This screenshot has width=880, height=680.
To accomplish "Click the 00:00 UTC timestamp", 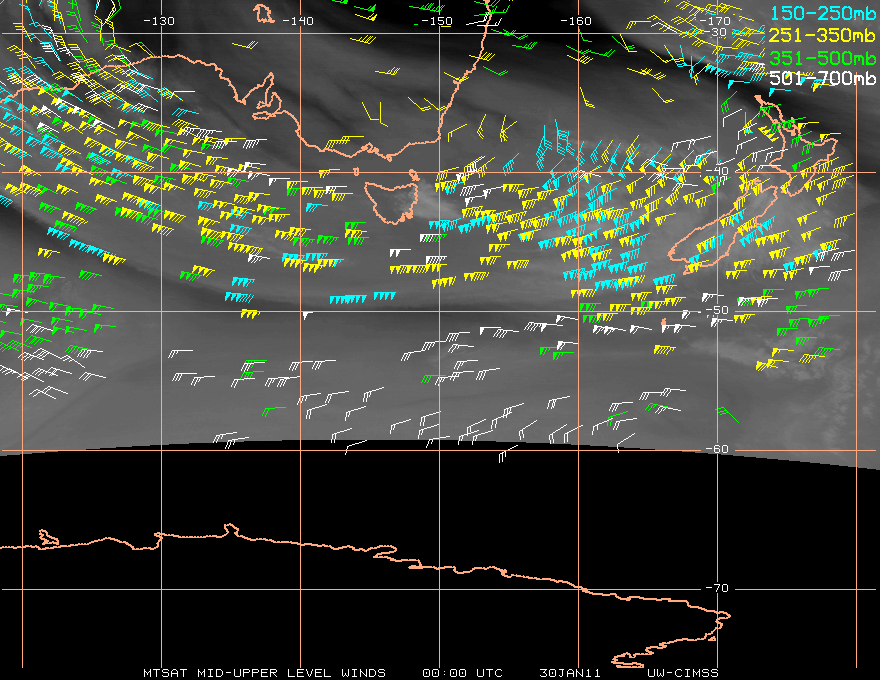I will pos(462,672).
